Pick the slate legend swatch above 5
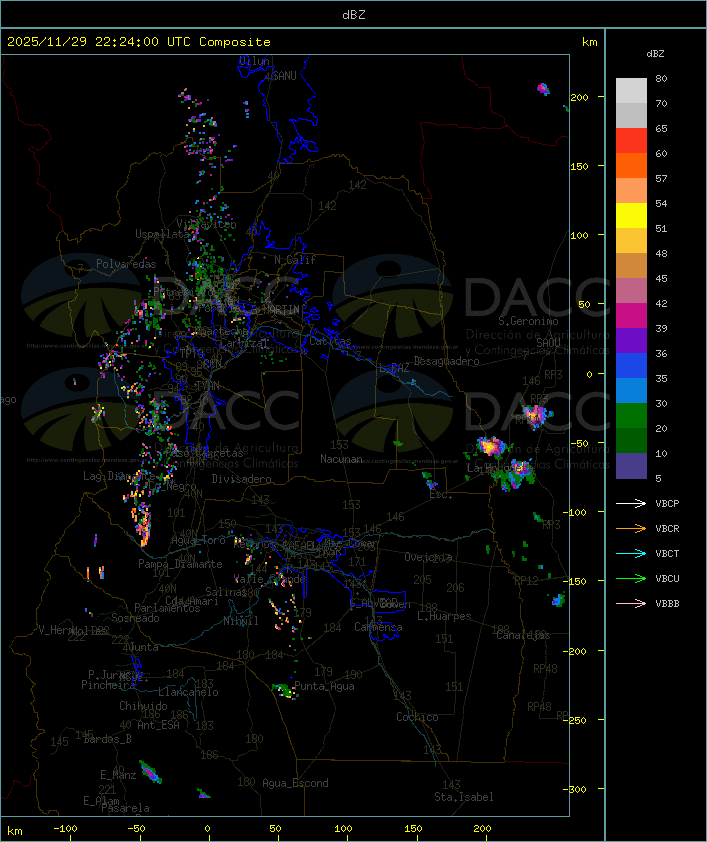 [631, 466]
